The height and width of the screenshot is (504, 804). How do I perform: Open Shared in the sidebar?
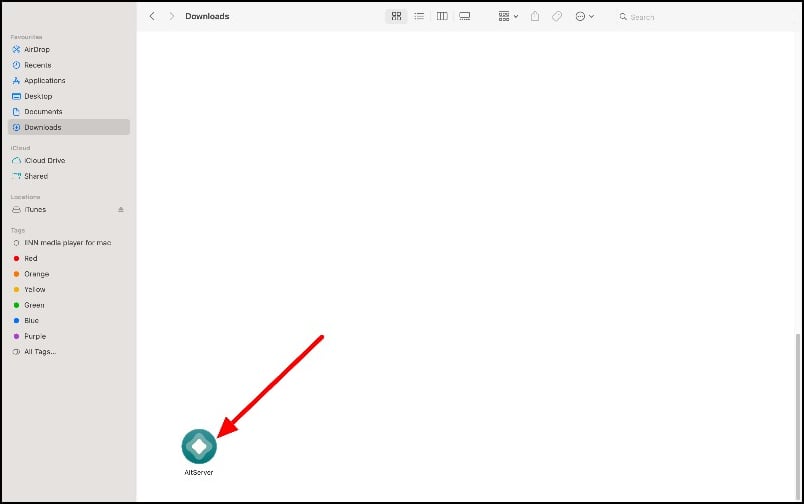pyautogui.click(x=69, y=176)
